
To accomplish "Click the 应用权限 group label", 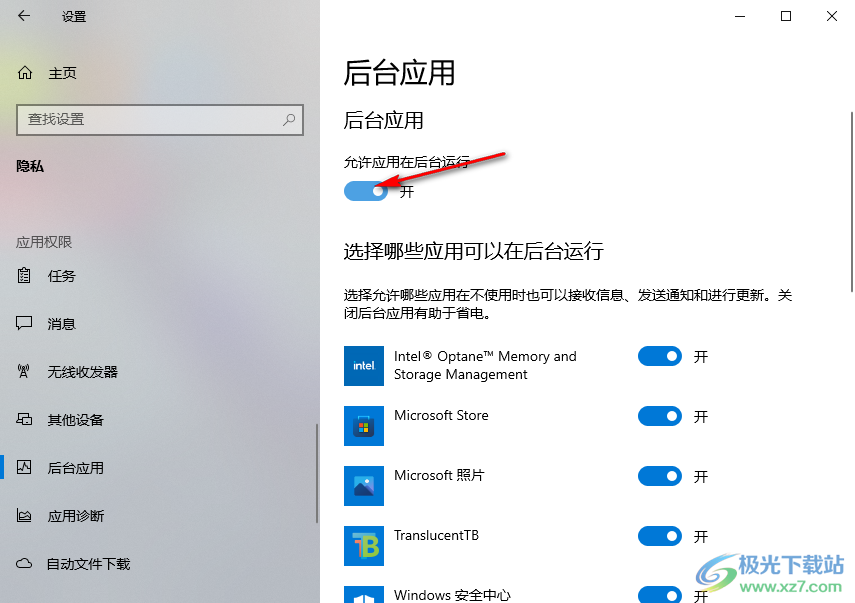I will 44,242.
